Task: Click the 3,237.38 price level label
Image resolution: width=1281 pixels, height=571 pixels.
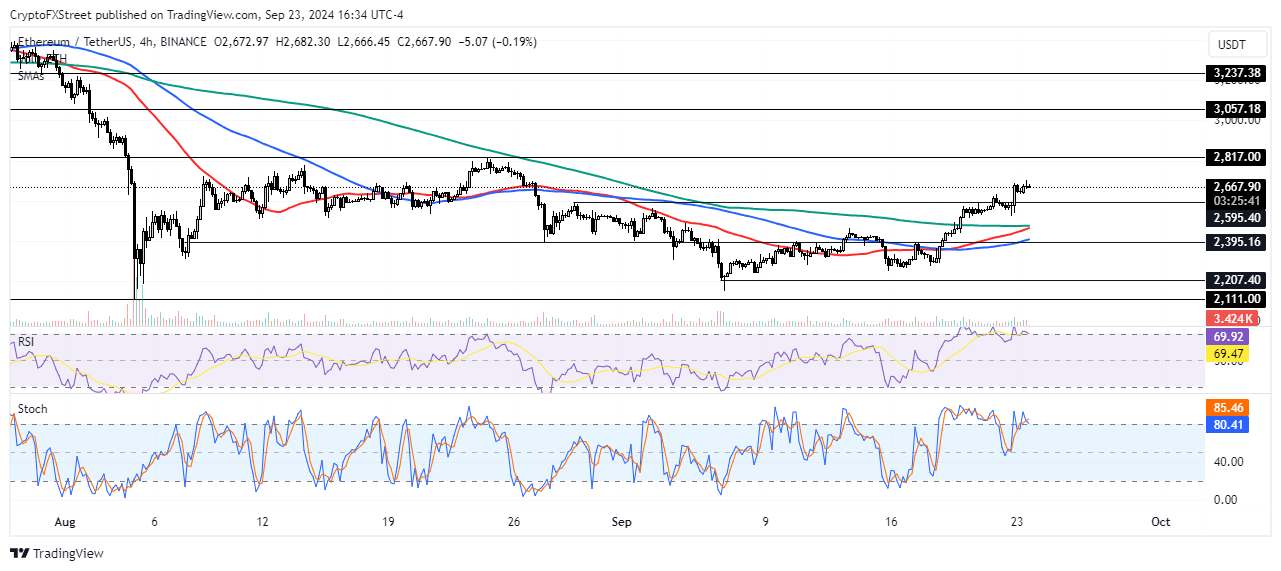Action: (1237, 73)
